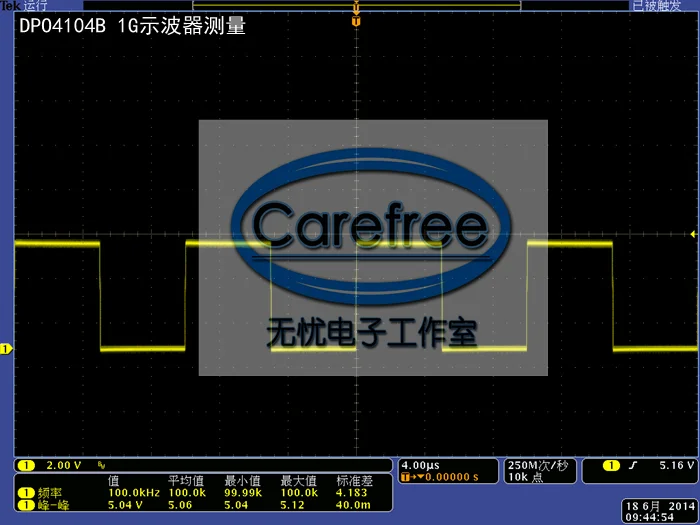Select the 40.0m standard deviation value
Image resolution: width=700 pixels, height=525 pixels.
(x=353, y=505)
